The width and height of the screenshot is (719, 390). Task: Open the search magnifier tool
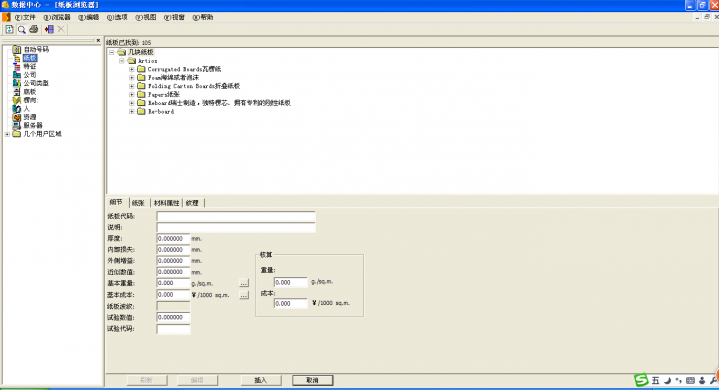point(22,29)
